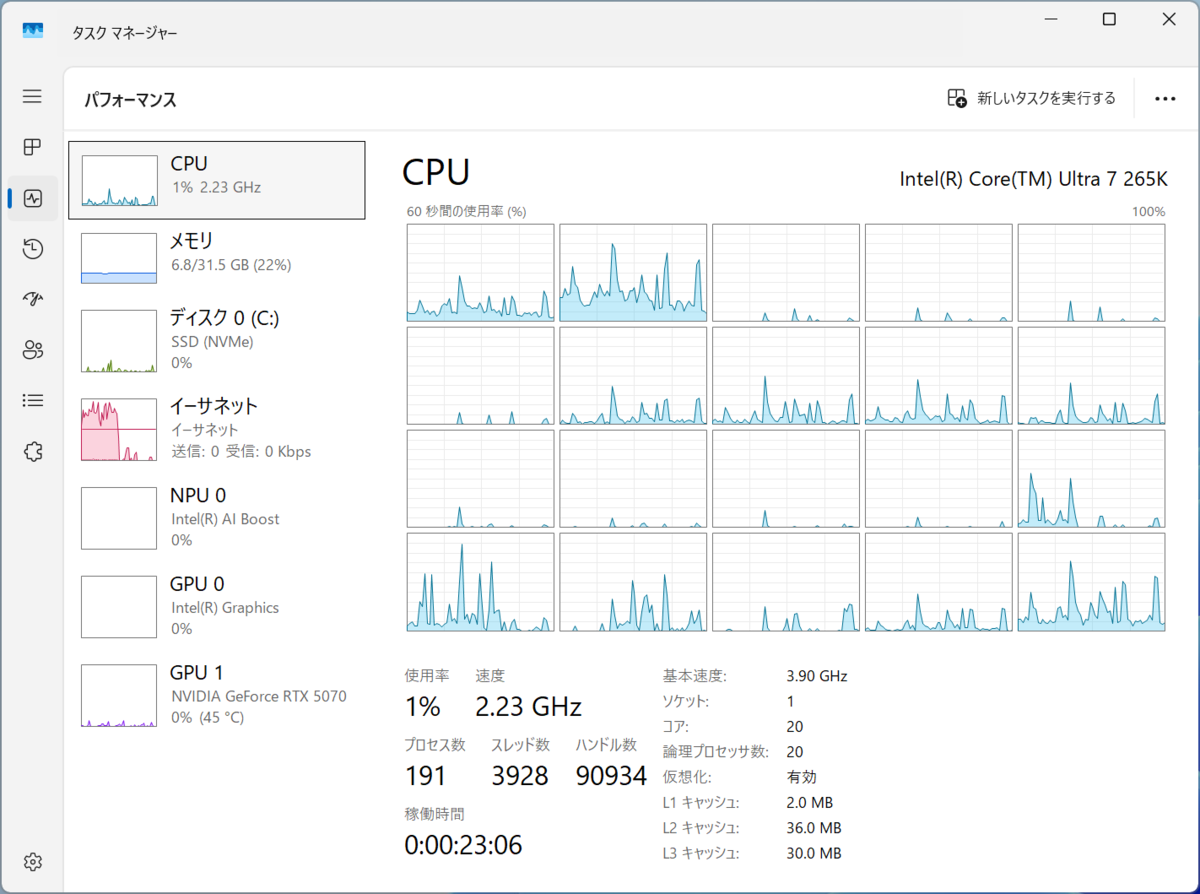Click the 新しいタスクを実行する button
1200x894 pixels.
(x=1031, y=98)
